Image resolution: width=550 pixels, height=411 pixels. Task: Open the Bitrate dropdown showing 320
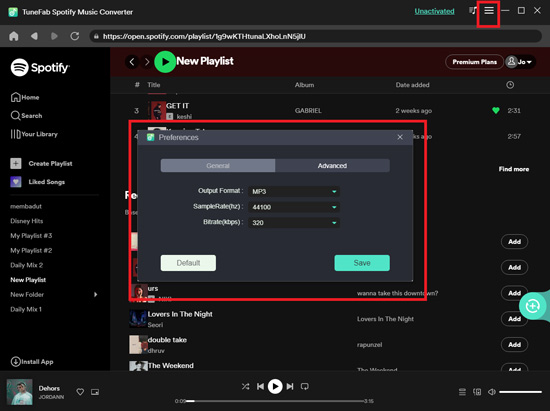294,222
